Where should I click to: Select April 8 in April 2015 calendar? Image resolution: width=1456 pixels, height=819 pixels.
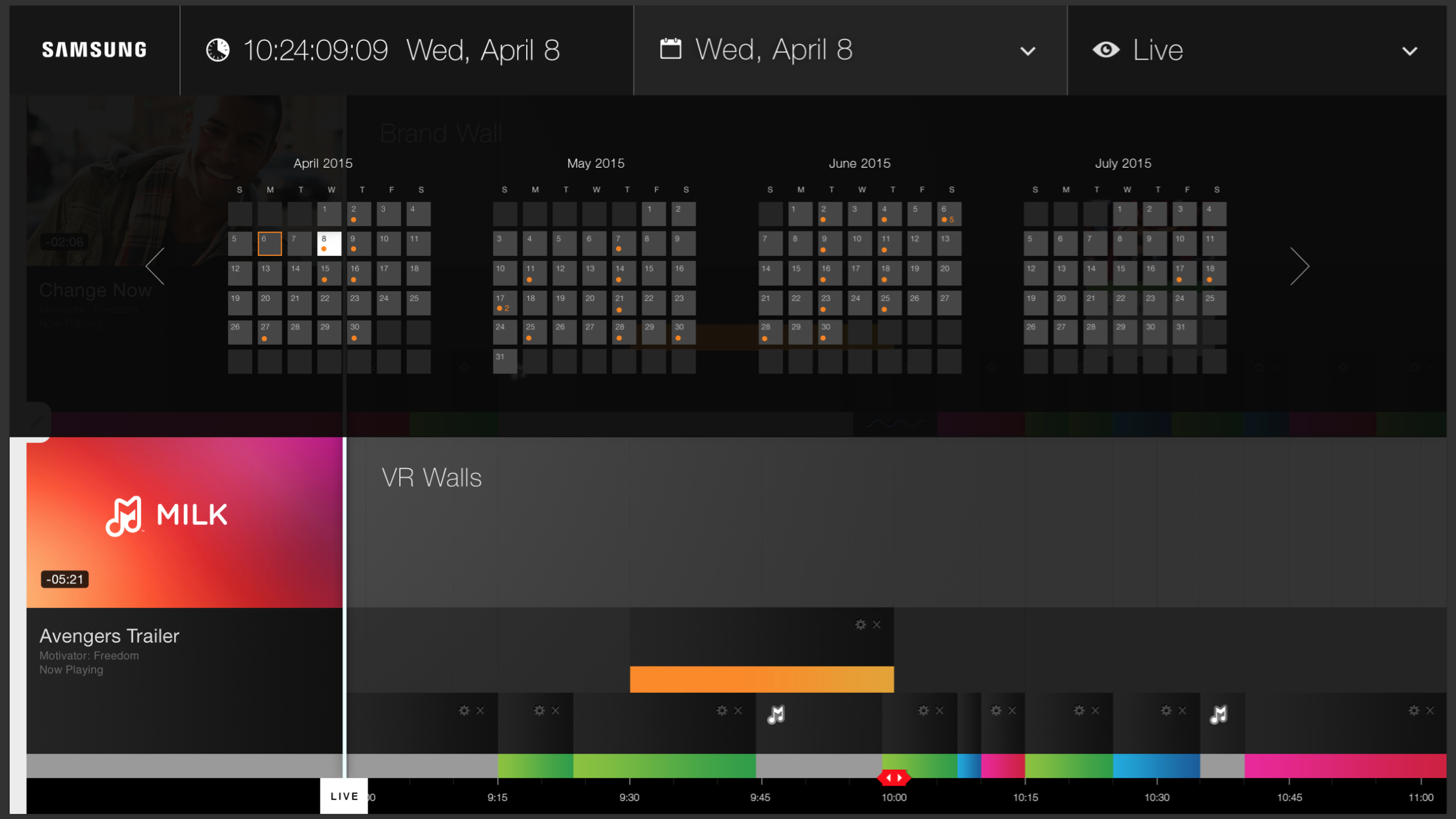(329, 243)
